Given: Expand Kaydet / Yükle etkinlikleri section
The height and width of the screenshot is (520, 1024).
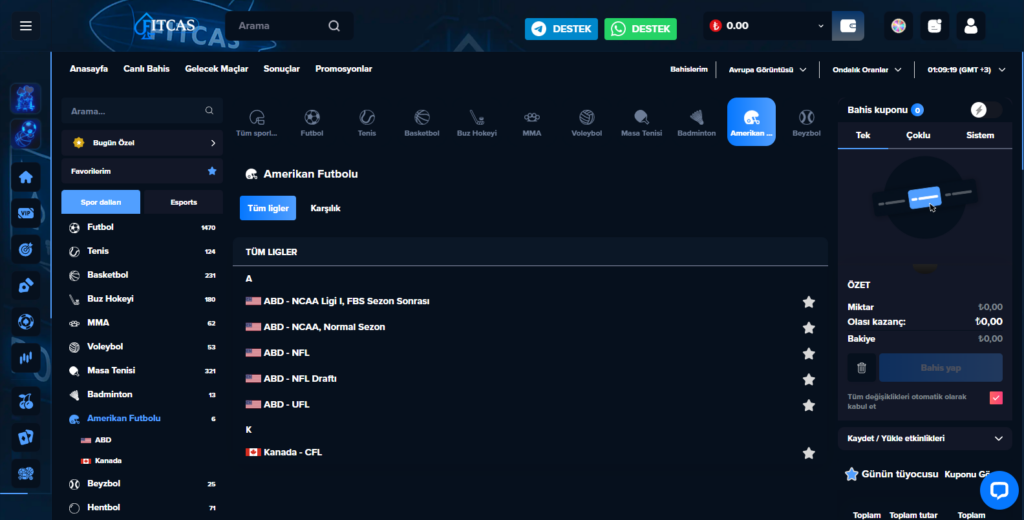Looking at the screenshot, I should (925, 438).
